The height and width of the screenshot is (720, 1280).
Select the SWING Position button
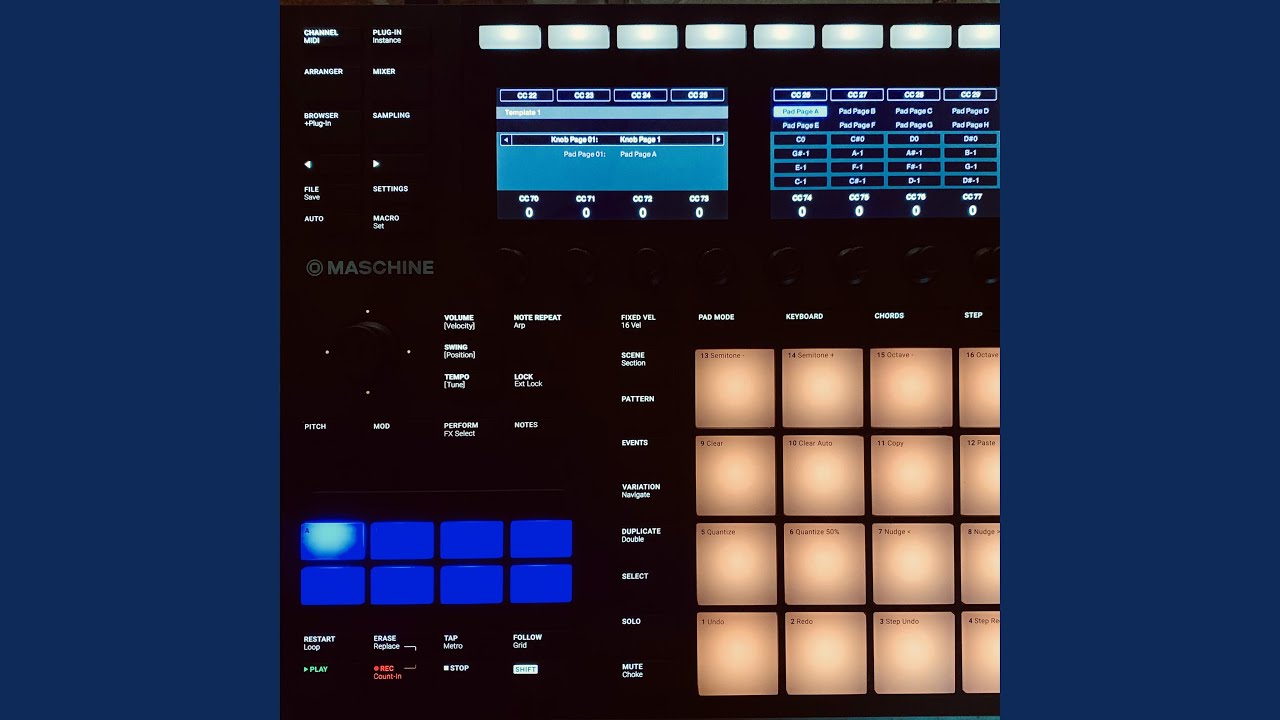click(x=459, y=351)
